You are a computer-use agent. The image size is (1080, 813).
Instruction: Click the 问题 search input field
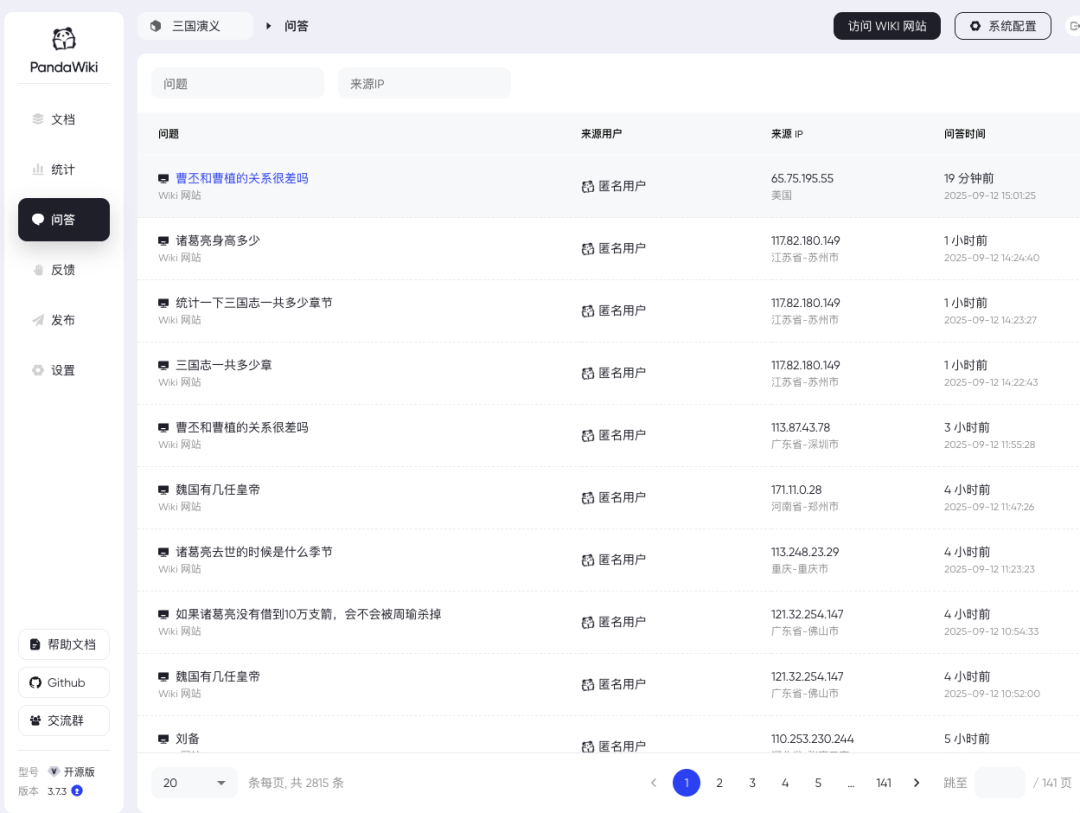point(237,83)
